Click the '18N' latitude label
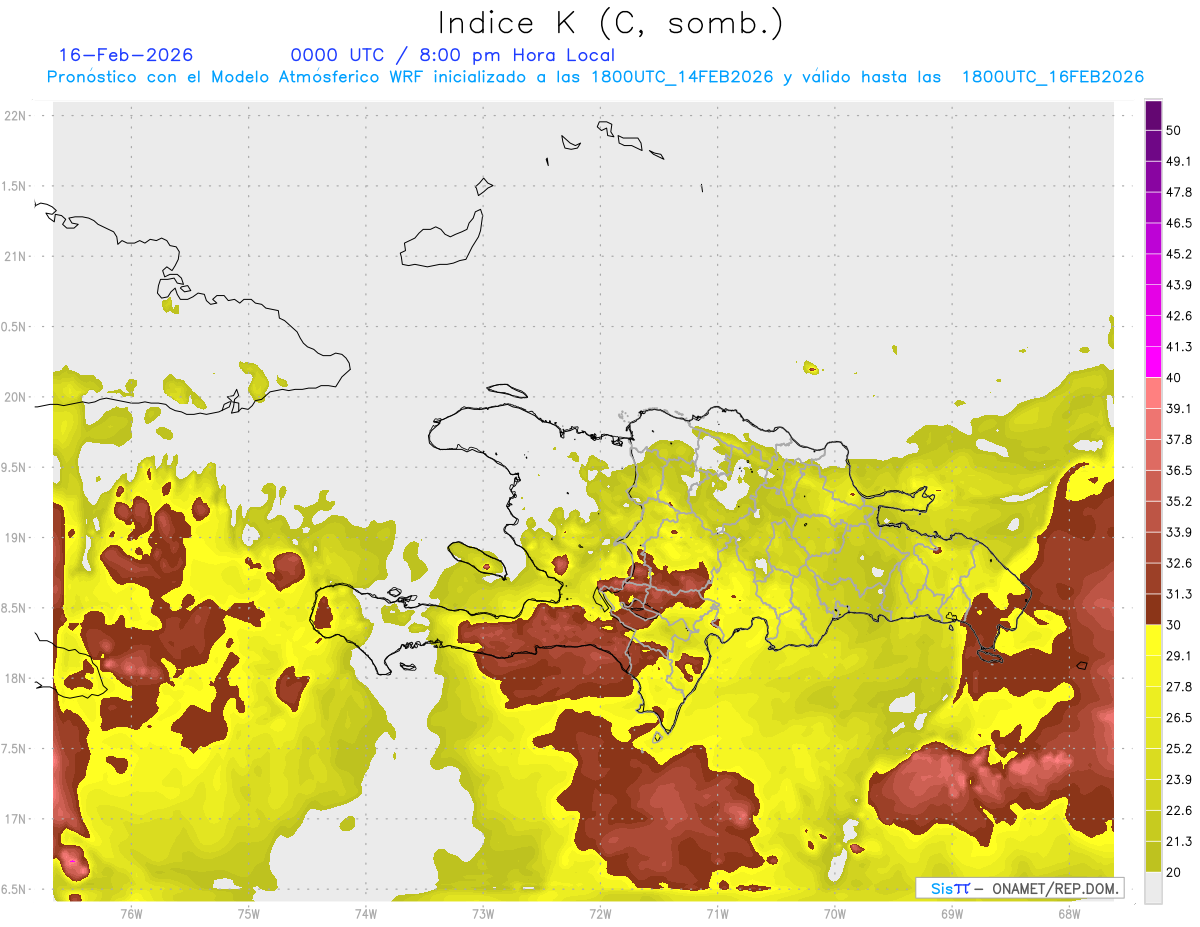The height and width of the screenshot is (927, 1200). click(x=15, y=678)
